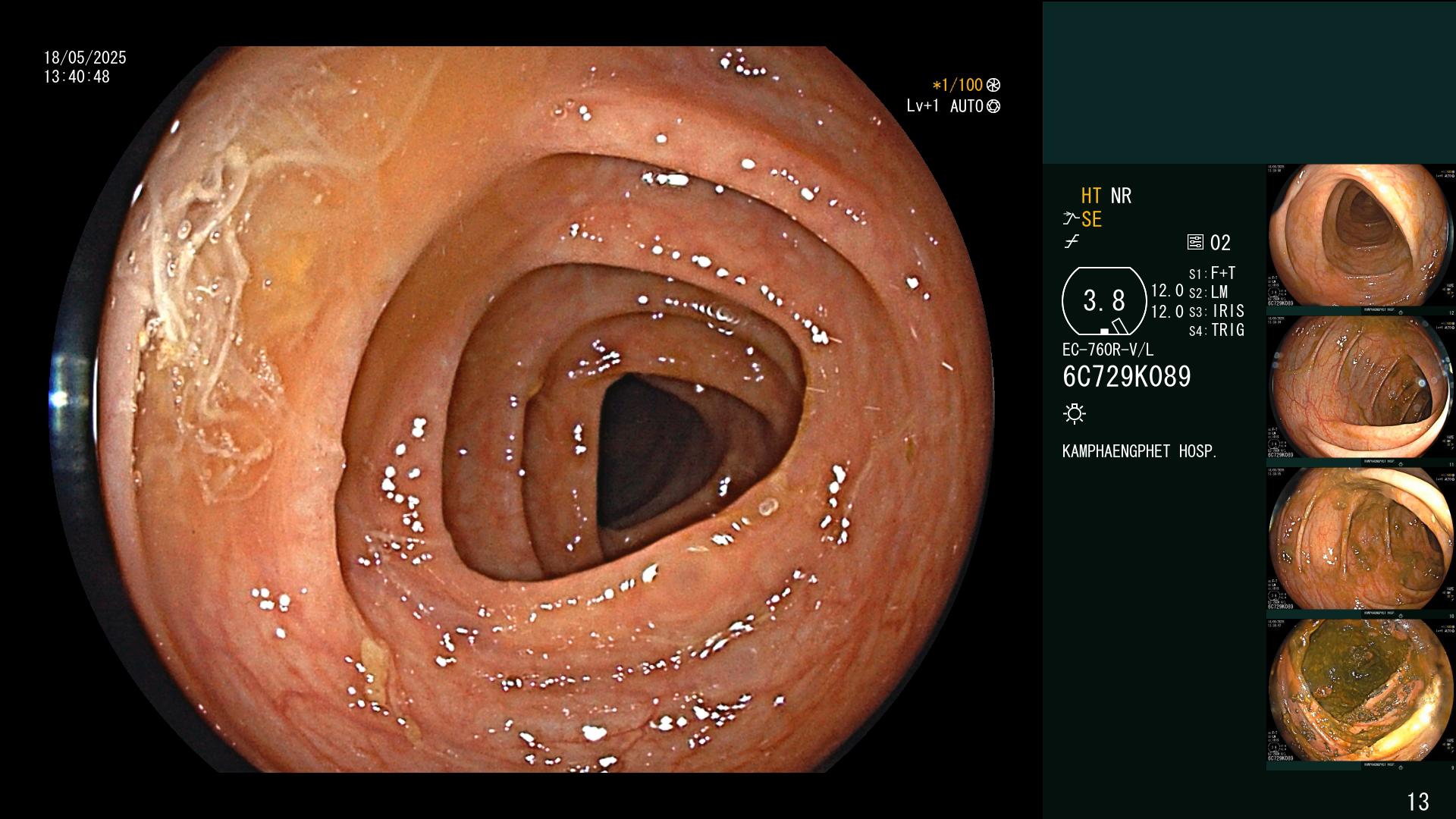Click the S3: IRIS switch assignment
Screen dimensions: 1456x819
click(x=1216, y=311)
